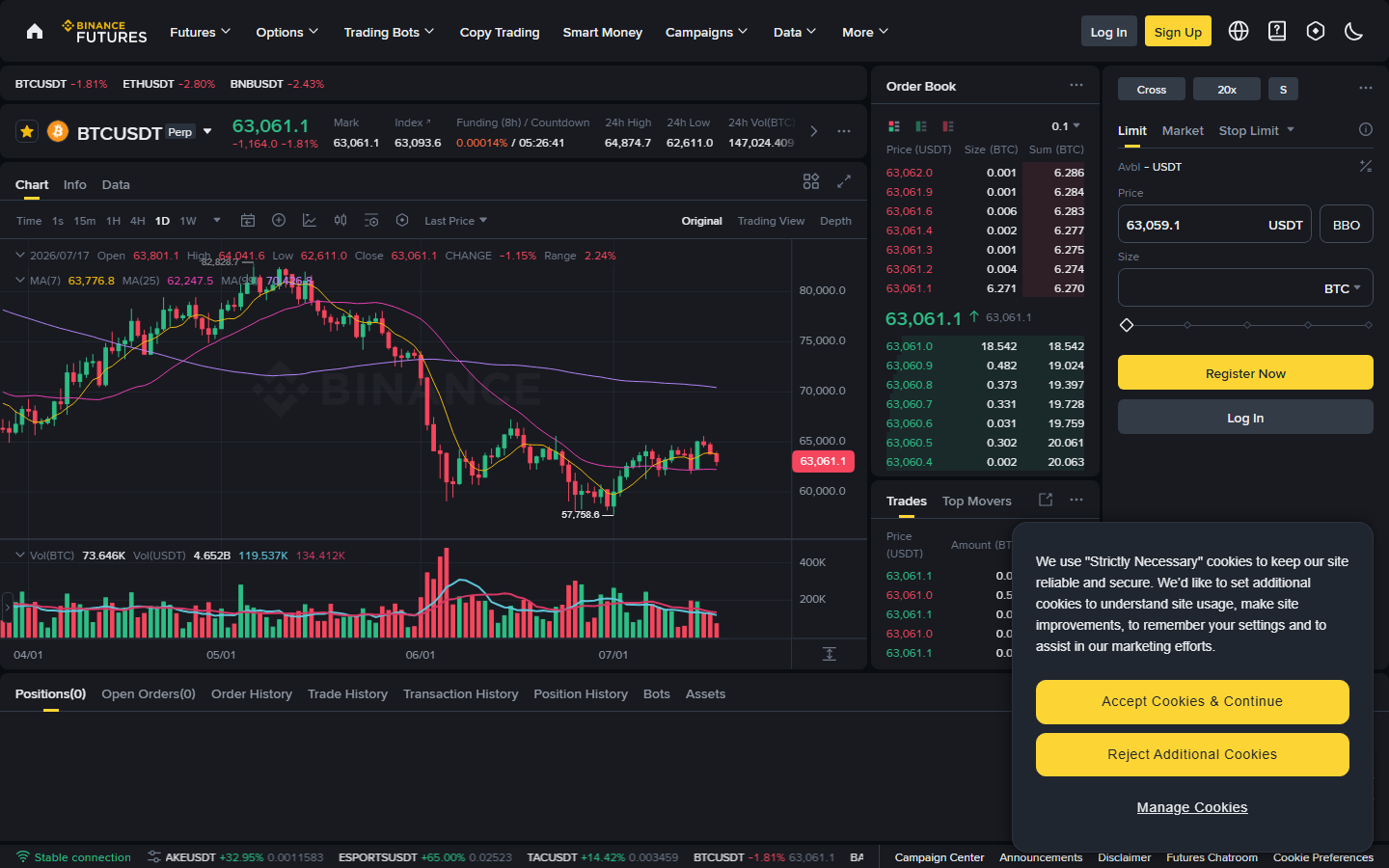1389x868 pixels.
Task: Collapse the OHLC data row chevron
Action: (20, 256)
